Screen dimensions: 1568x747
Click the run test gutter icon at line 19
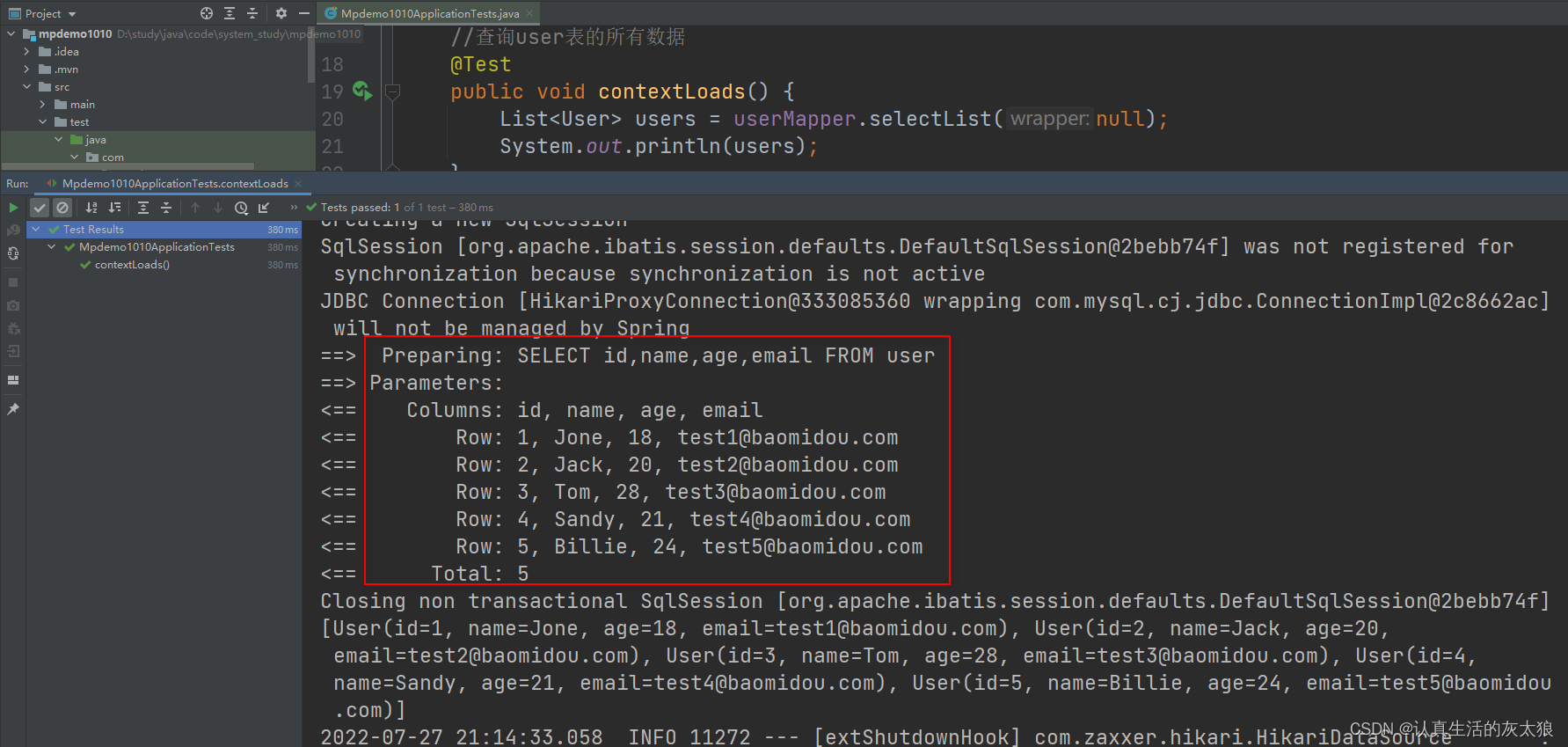click(x=361, y=90)
